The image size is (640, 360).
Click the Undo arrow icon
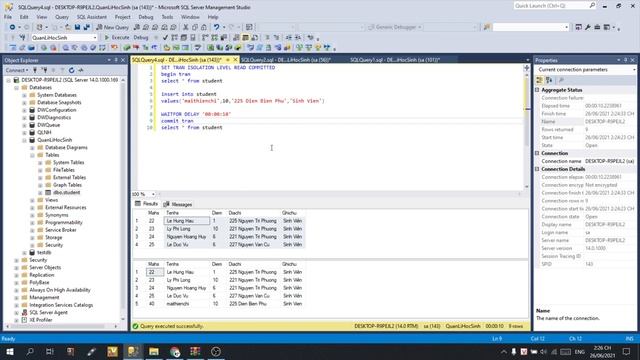pos(216,27)
